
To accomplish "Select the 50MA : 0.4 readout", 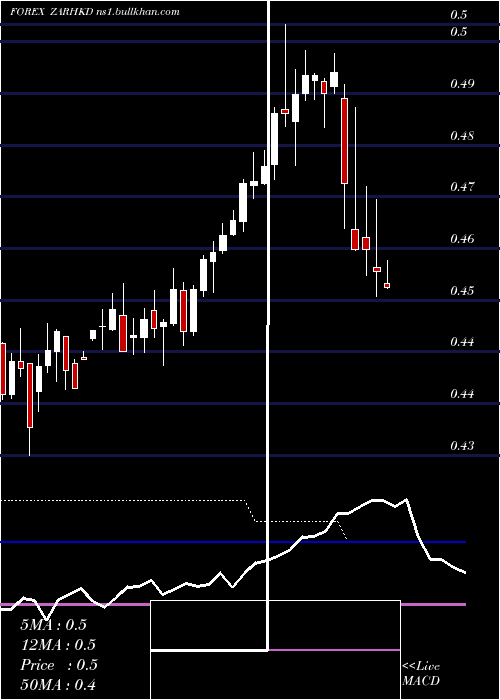I will [58, 684].
